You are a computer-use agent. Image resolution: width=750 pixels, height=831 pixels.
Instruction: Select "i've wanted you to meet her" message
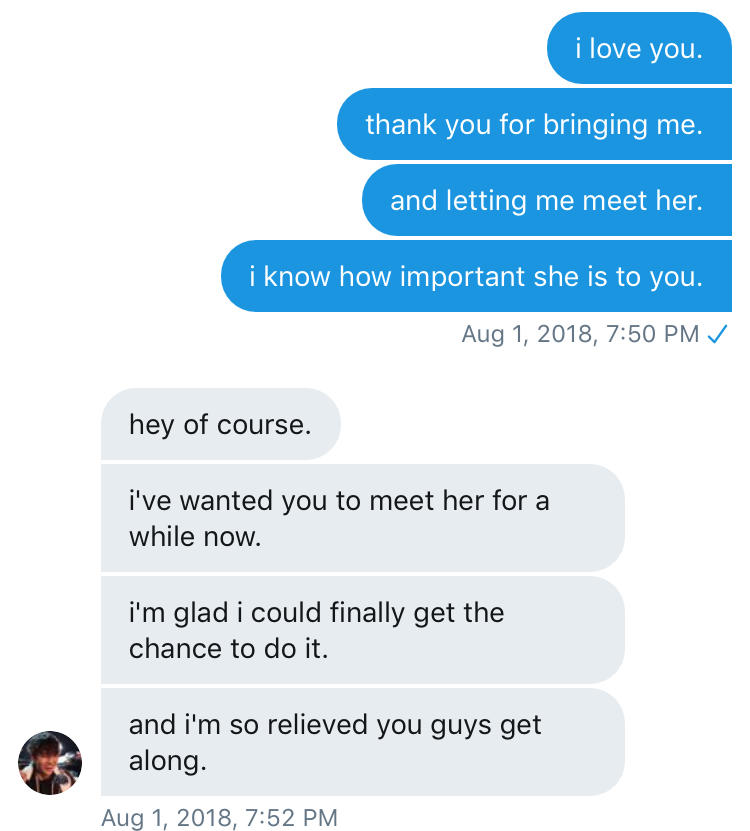(362, 518)
